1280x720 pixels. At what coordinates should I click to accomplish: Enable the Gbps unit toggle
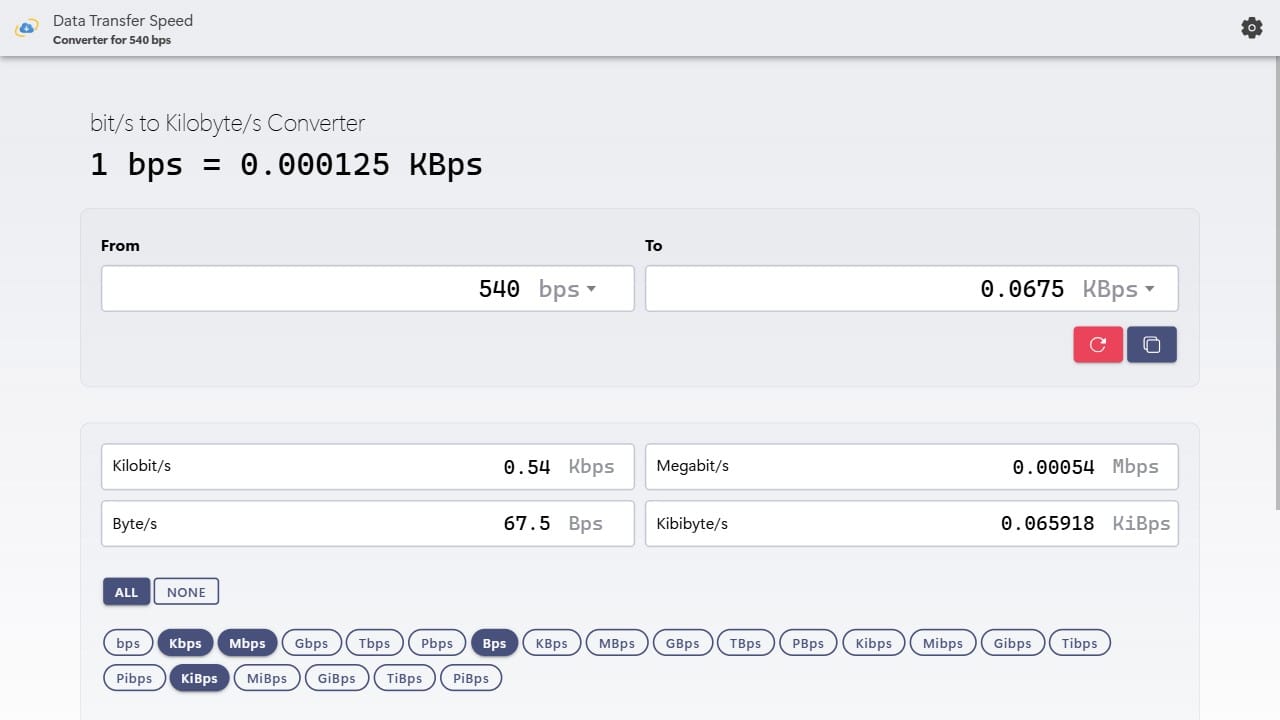pos(311,642)
